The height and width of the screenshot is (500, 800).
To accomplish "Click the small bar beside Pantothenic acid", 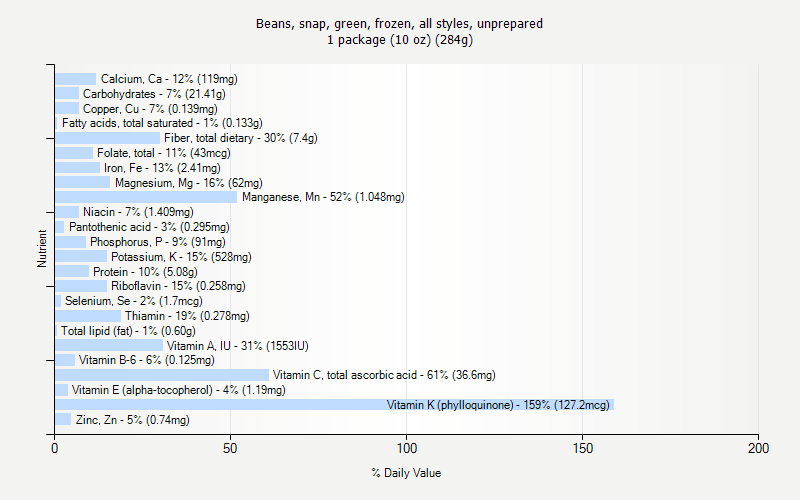I will (x=60, y=227).
